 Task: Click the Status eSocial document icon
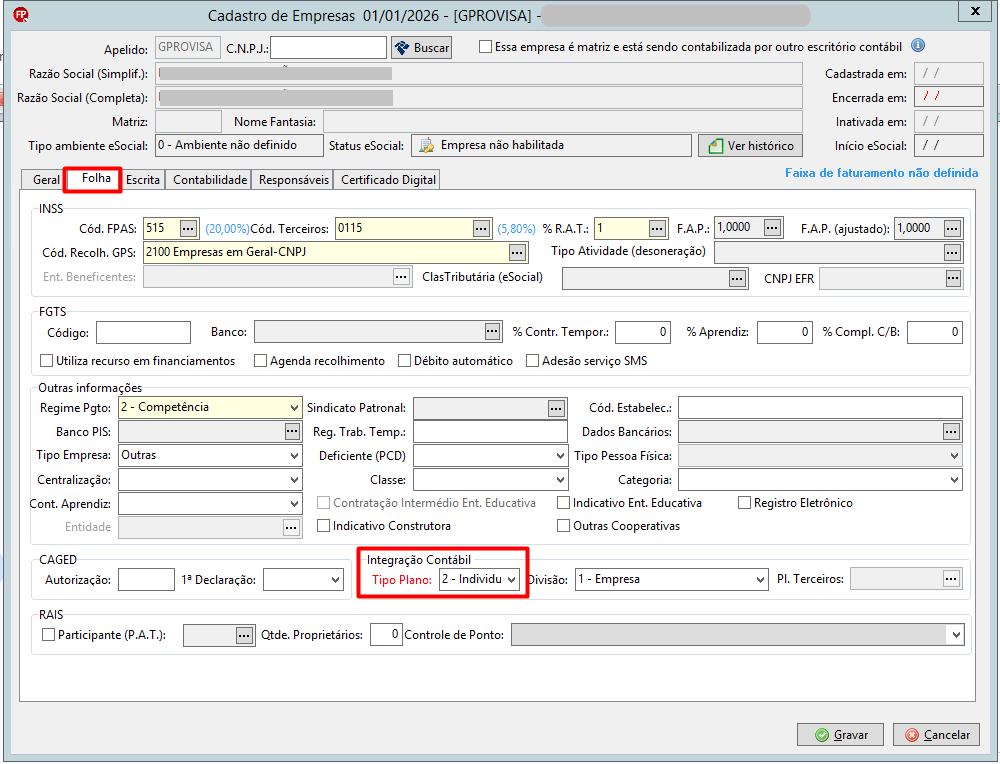[426, 145]
